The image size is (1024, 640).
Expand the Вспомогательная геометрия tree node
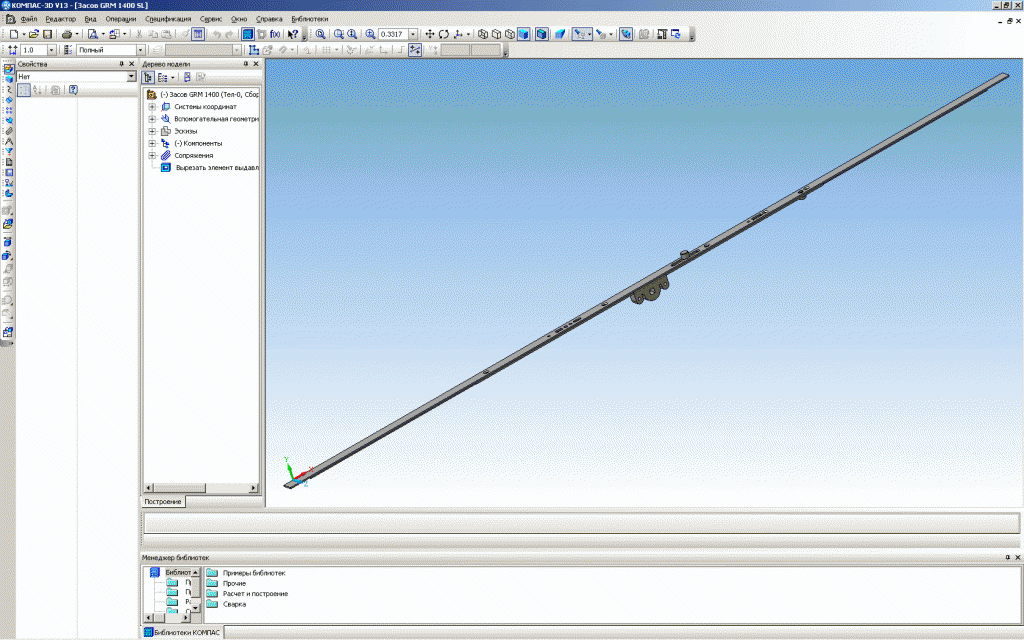tap(152, 119)
